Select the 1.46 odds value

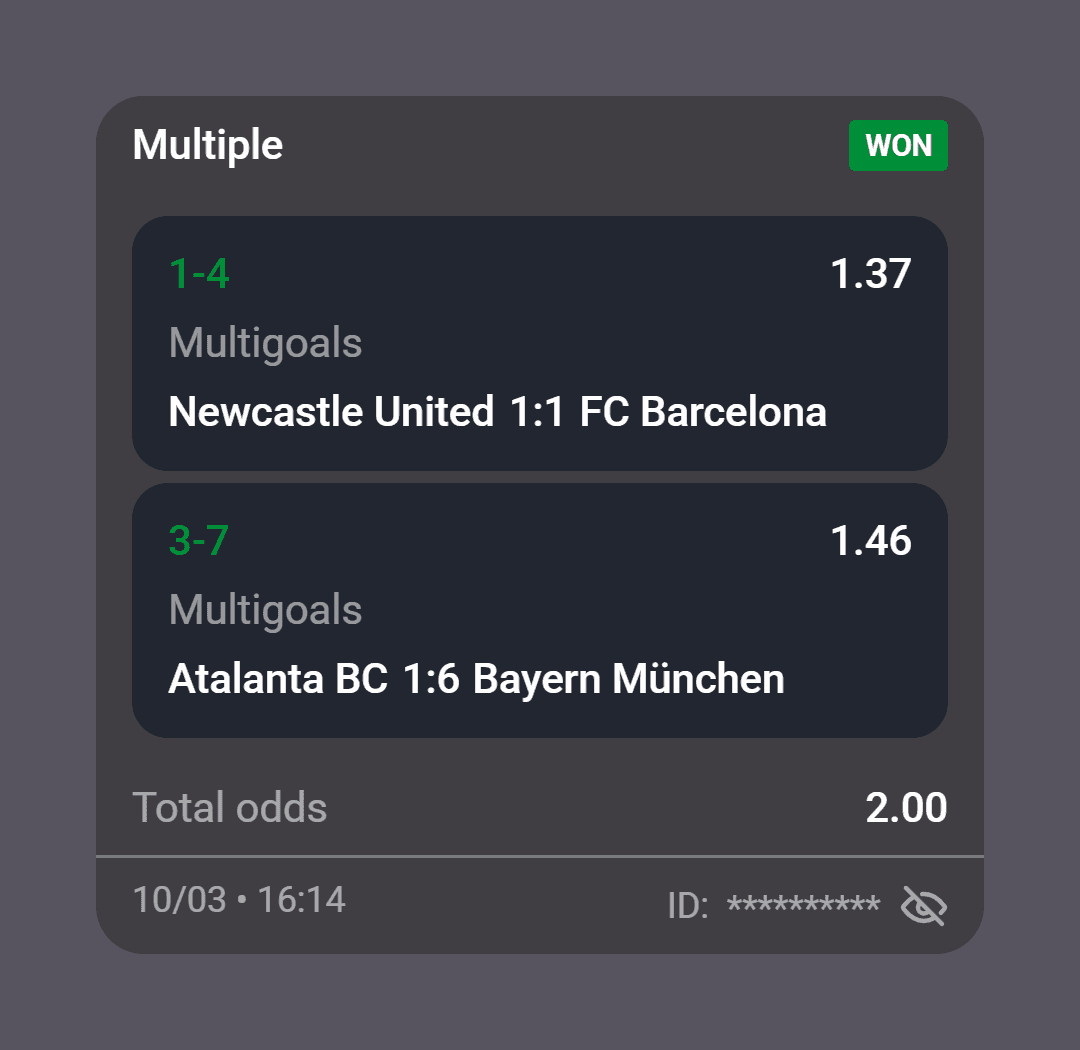871,541
